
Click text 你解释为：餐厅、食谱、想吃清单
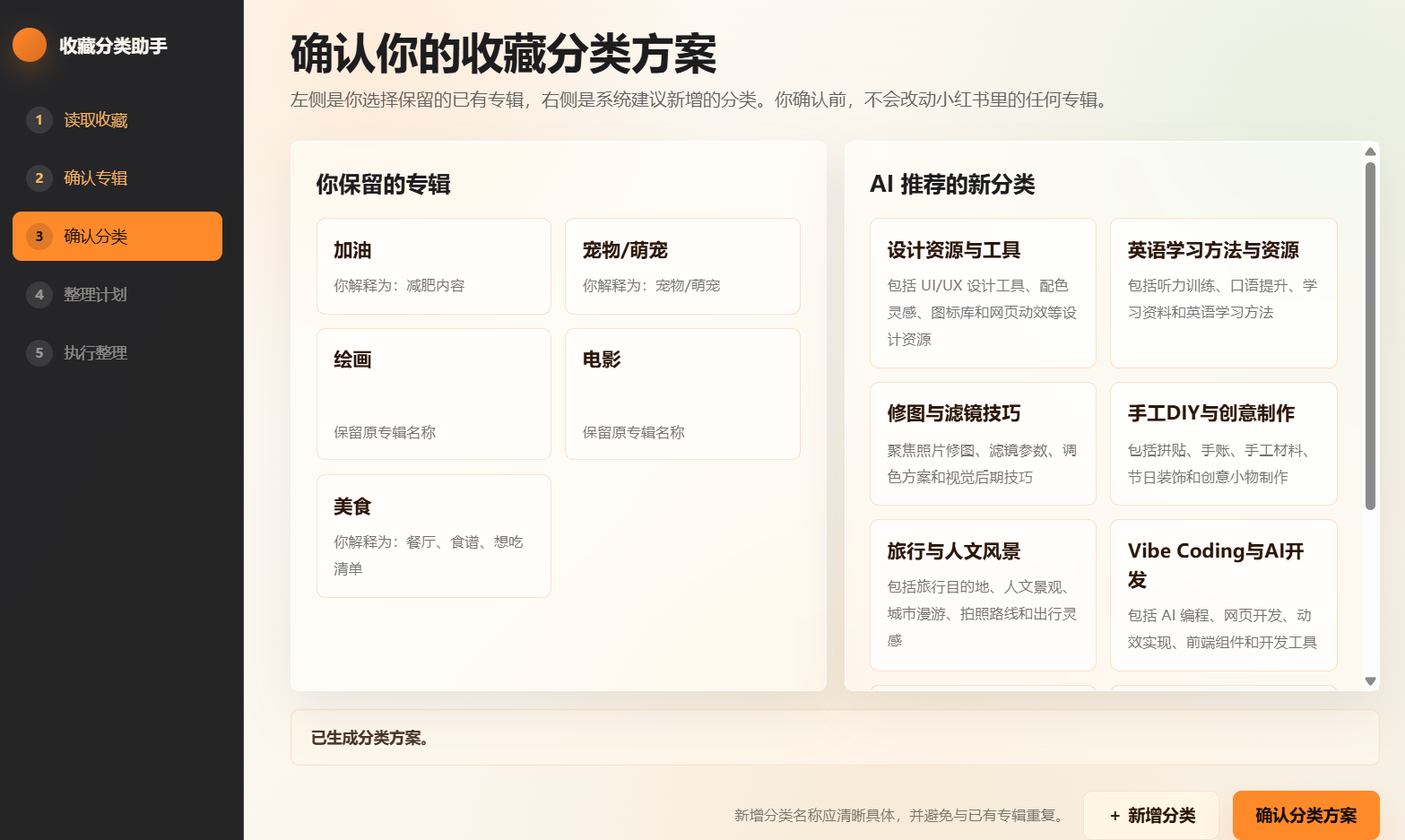pyautogui.click(x=429, y=556)
